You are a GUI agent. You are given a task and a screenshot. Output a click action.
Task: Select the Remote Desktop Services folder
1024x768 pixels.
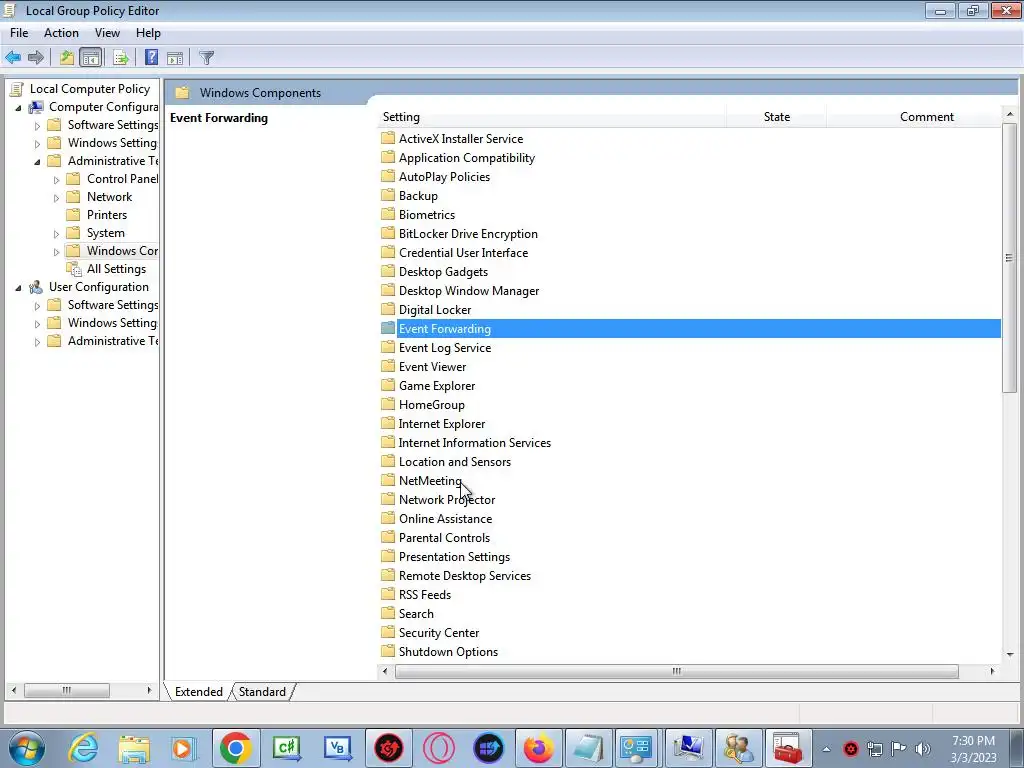(464, 575)
